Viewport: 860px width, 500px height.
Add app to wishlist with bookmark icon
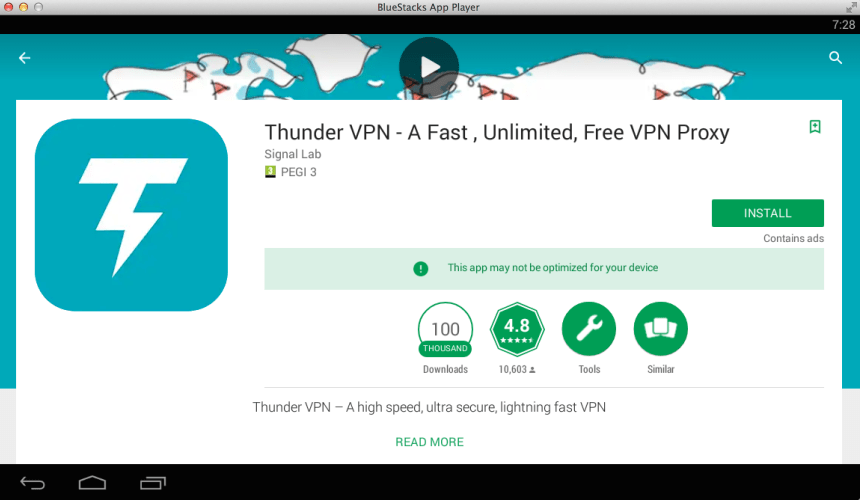pos(815,127)
